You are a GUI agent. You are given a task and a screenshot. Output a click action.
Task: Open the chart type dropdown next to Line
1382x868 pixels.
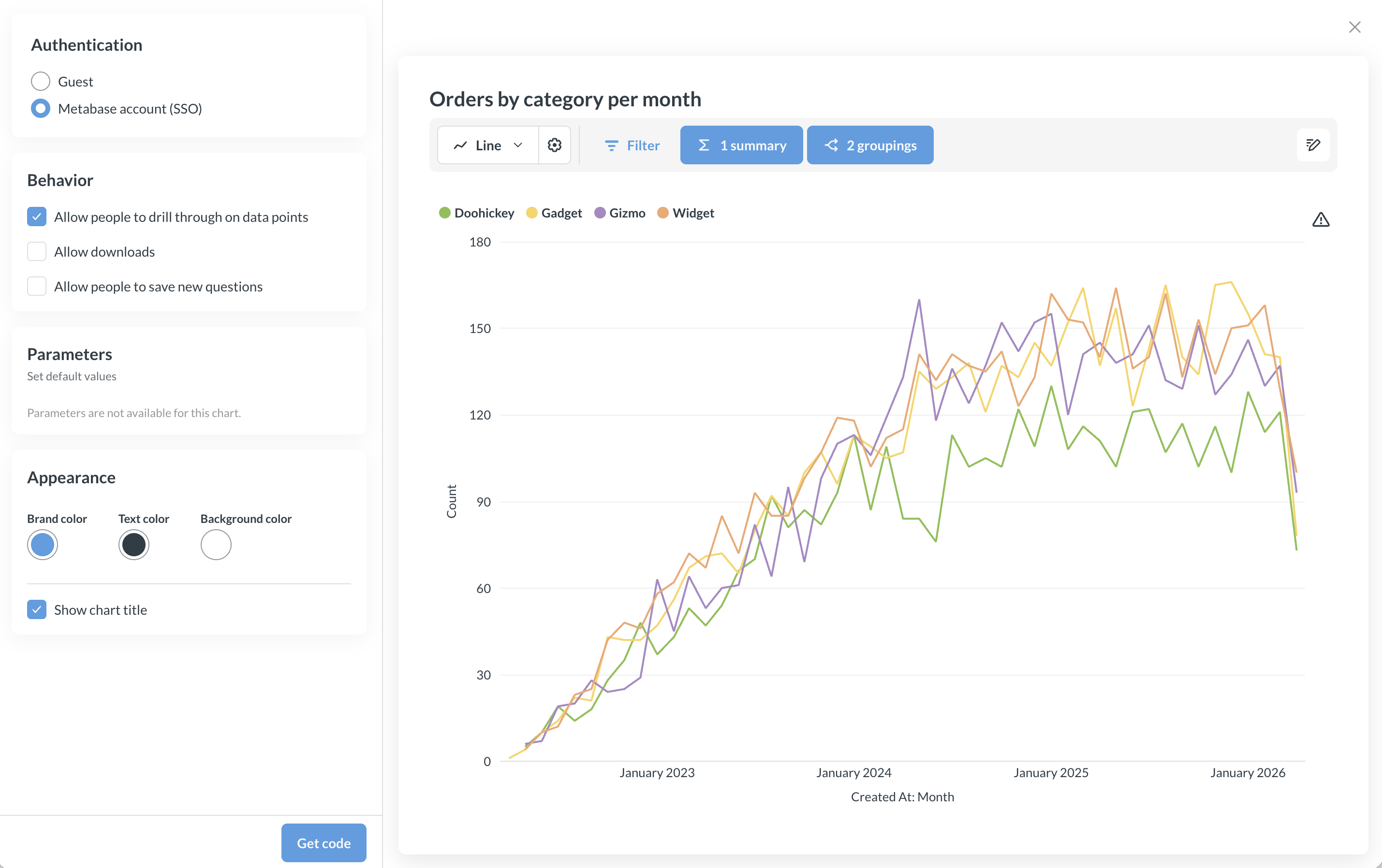pyautogui.click(x=518, y=145)
